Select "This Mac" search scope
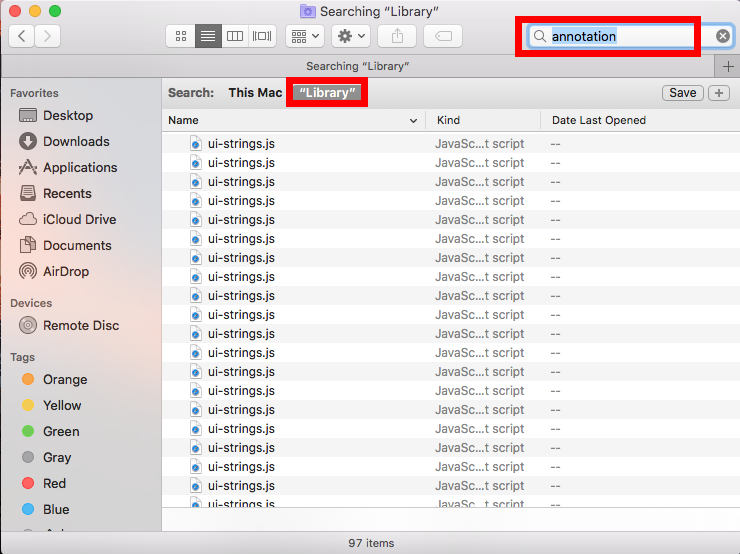This screenshot has width=740, height=554. click(255, 93)
